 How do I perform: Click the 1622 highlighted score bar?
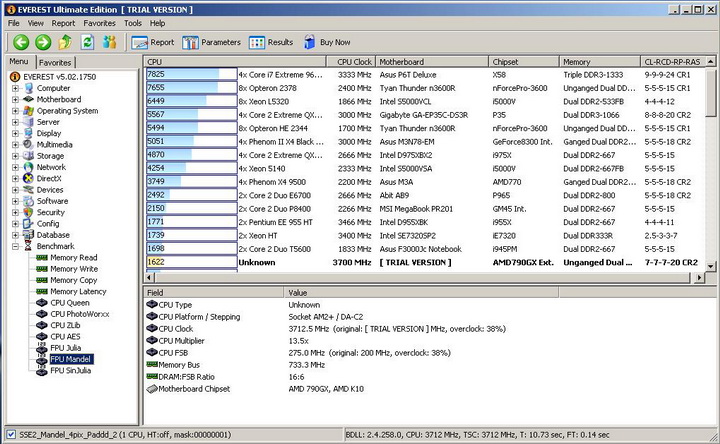pos(191,262)
